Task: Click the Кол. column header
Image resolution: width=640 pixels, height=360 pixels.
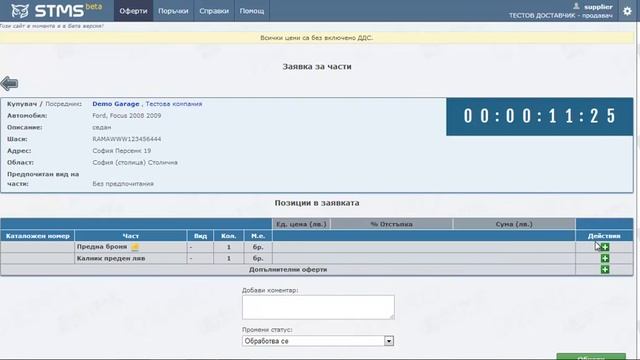Action: [229, 236]
